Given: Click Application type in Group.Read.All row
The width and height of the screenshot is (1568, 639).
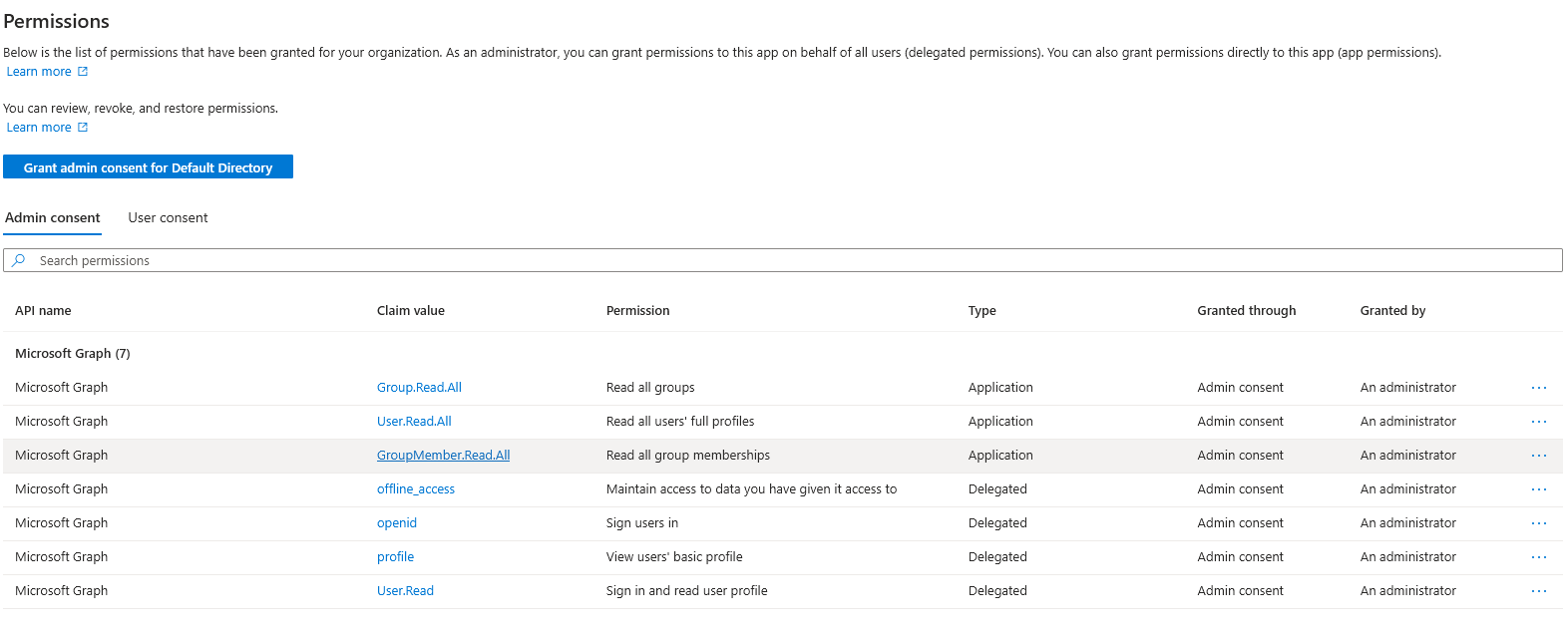Looking at the screenshot, I should 1000,388.
